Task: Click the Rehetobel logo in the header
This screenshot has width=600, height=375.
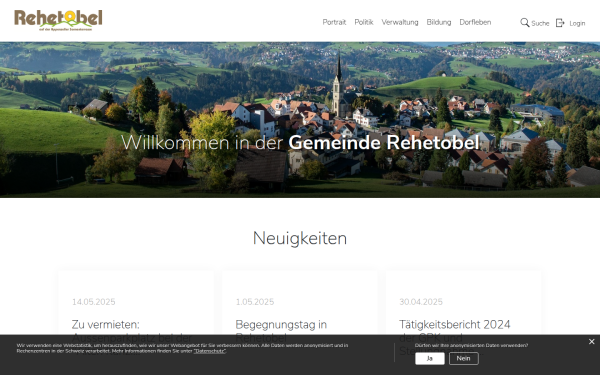Action: pyautogui.click(x=58, y=20)
